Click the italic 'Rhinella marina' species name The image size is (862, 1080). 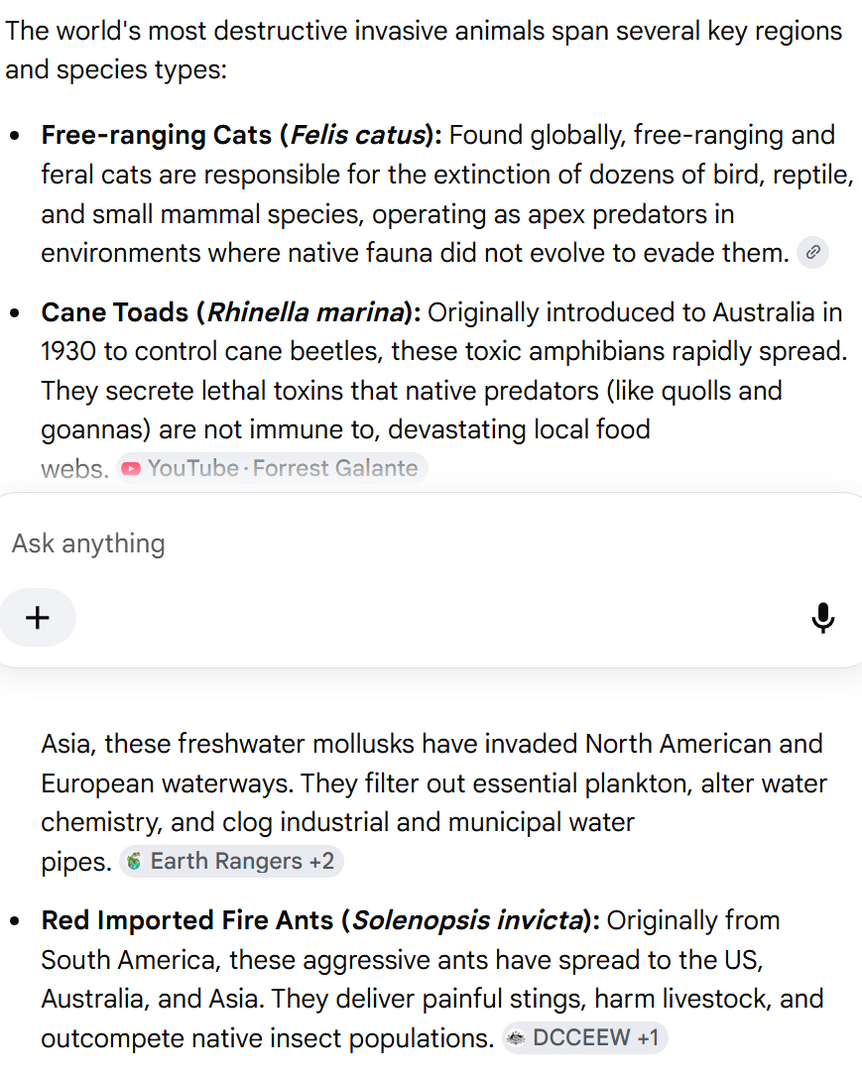(306, 312)
